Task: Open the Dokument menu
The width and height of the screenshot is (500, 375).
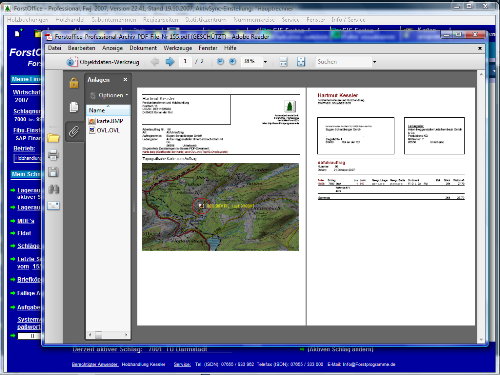Action: (x=143, y=48)
